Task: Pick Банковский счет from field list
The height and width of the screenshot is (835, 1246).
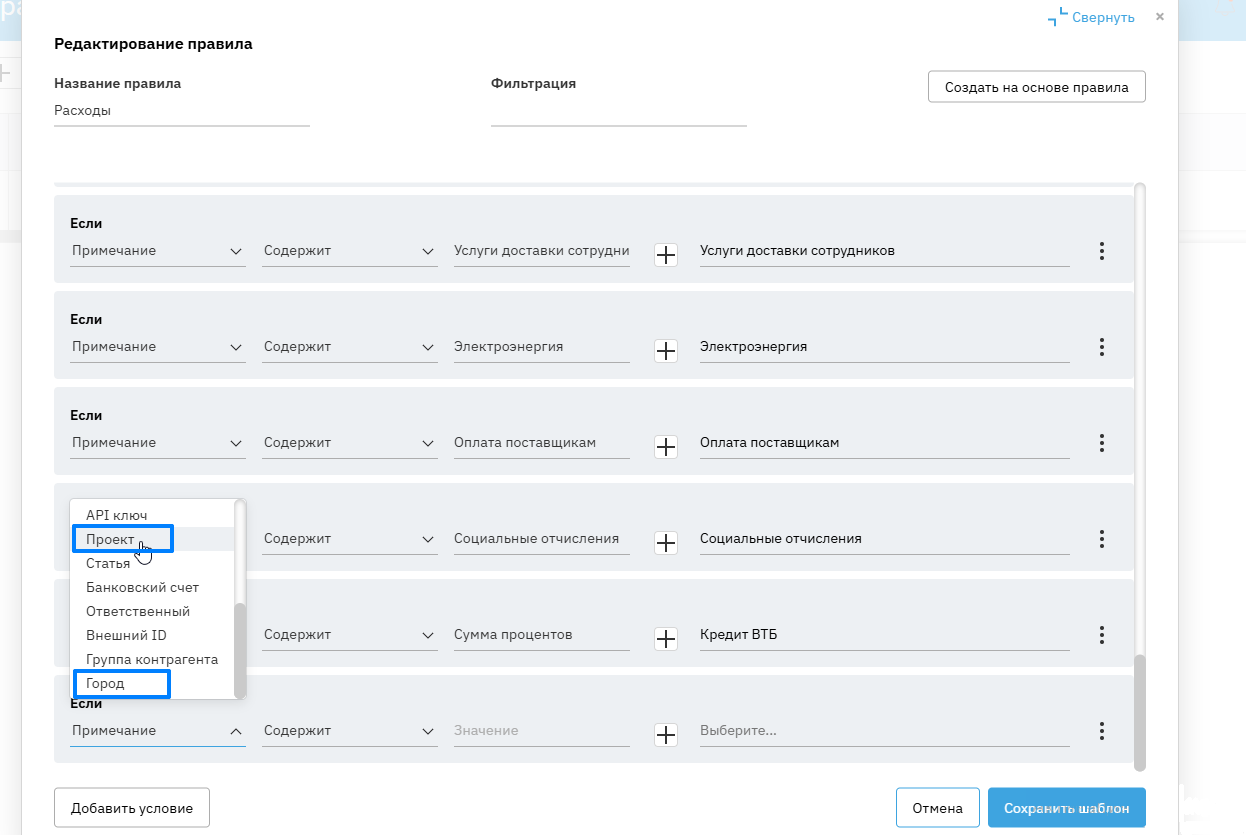Action: [142, 587]
